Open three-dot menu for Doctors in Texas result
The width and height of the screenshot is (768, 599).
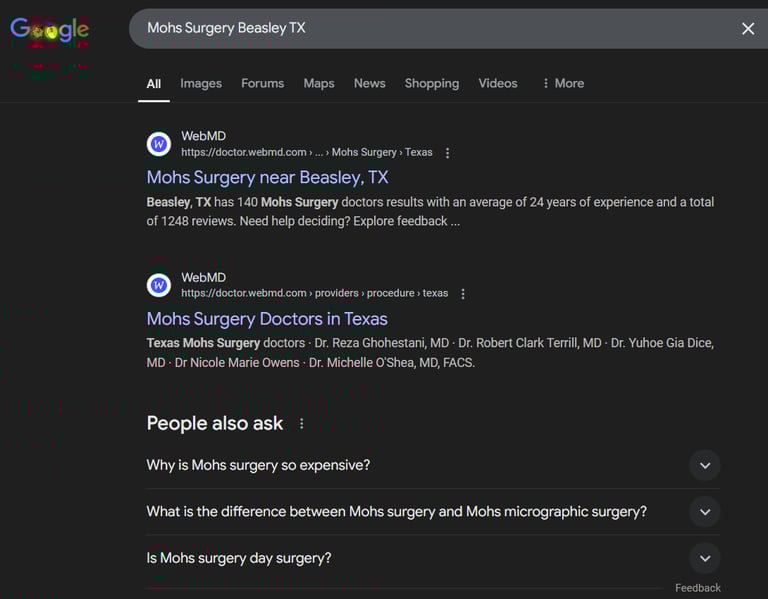463,293
